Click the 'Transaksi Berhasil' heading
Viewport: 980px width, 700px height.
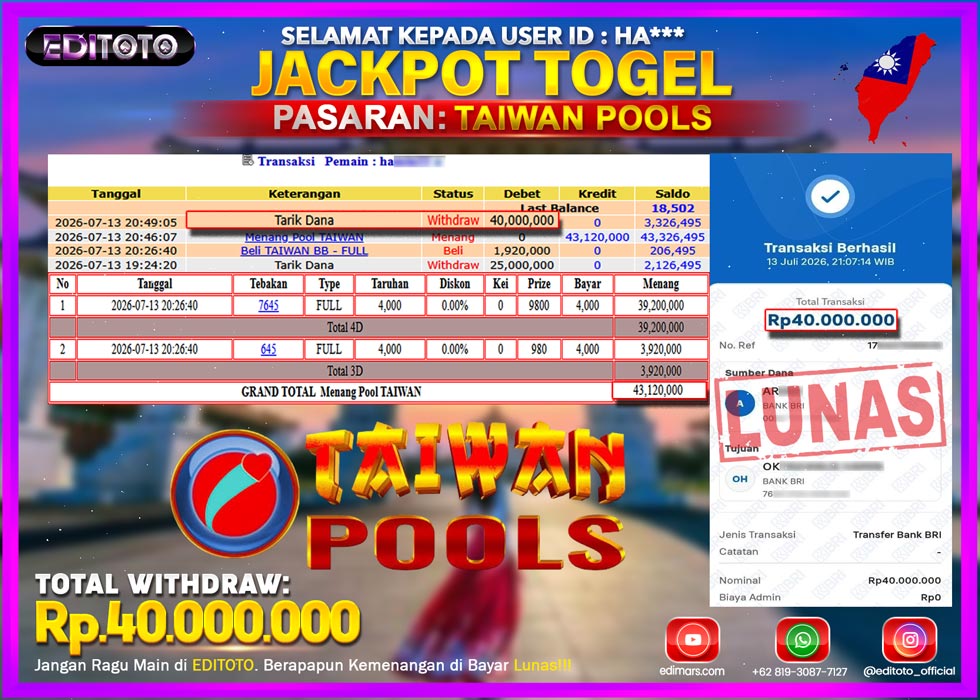[830, 248]
